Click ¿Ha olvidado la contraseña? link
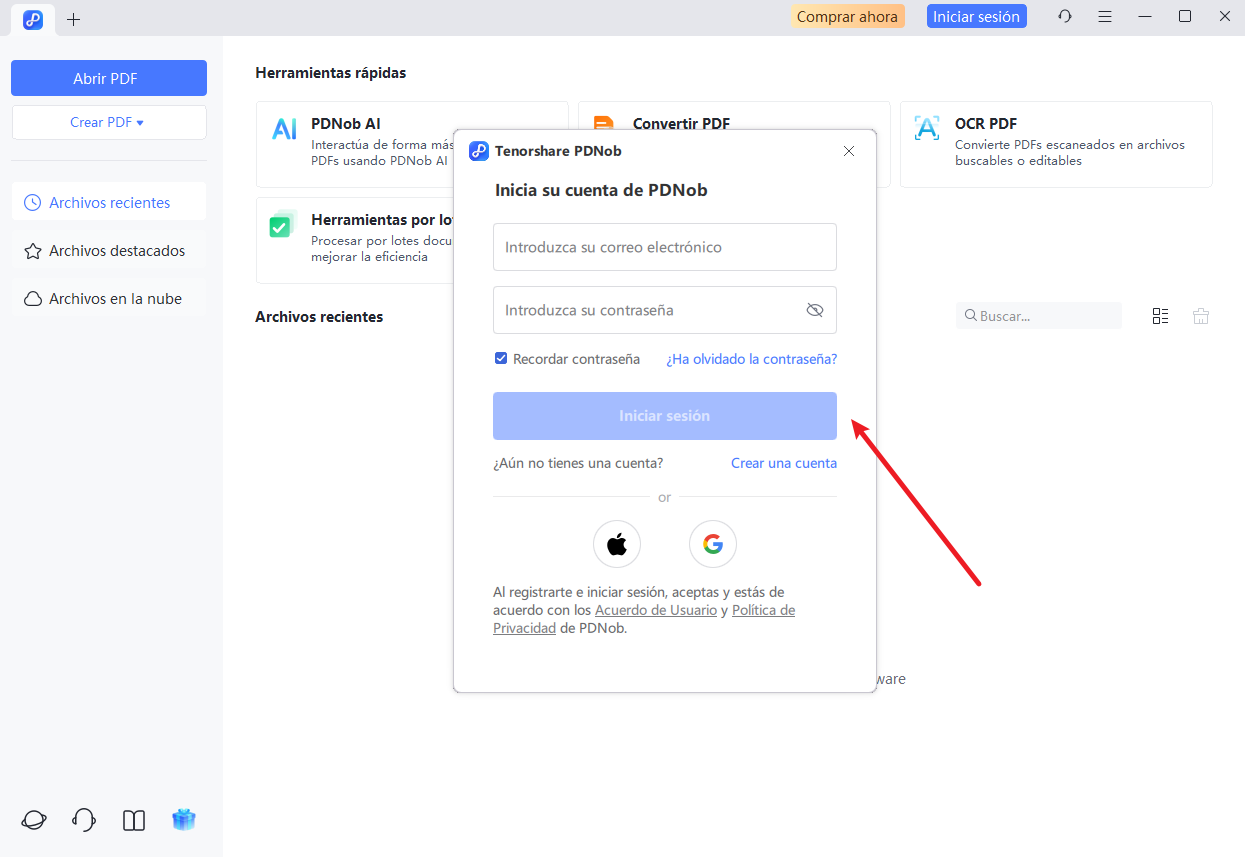The height and width of the screenshot is (857, 1245). [x=752, y=359]
